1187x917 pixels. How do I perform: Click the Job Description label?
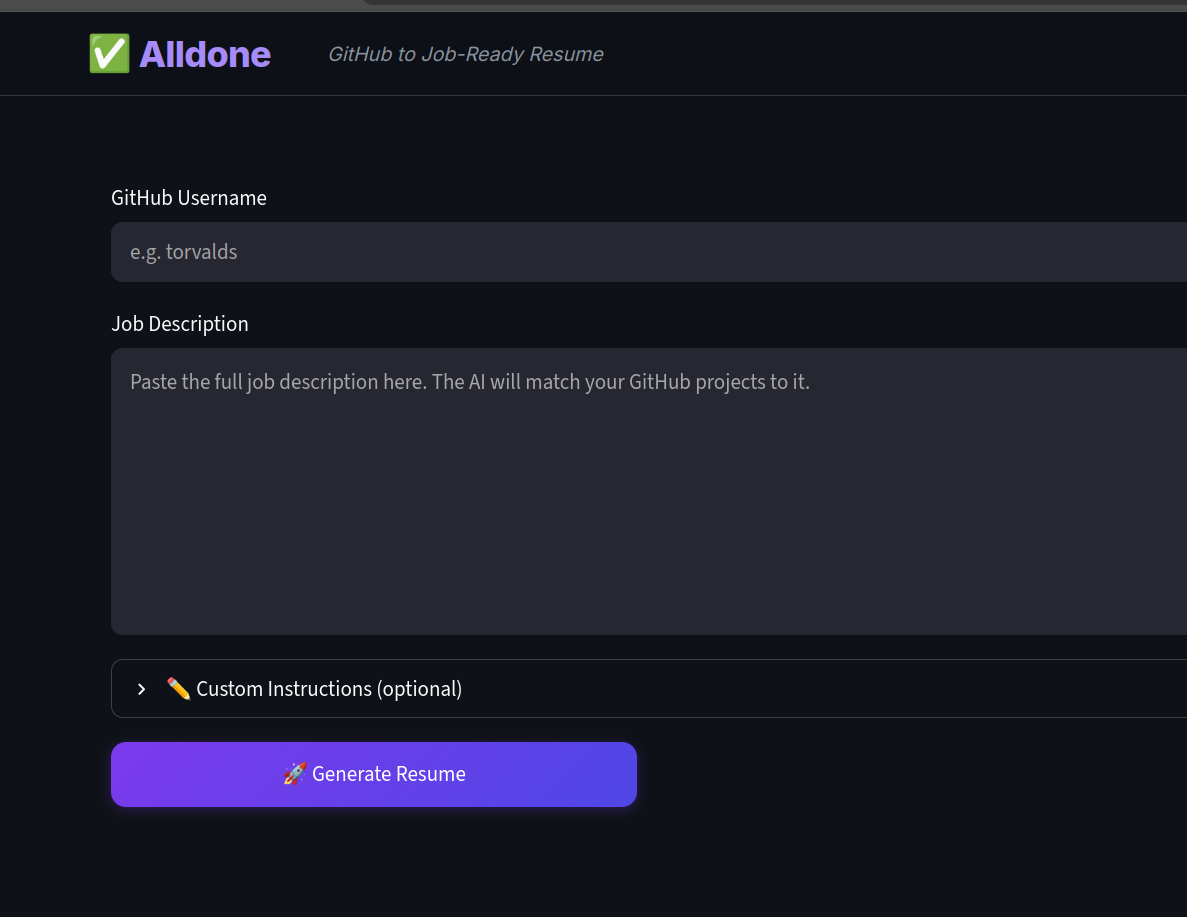(x=179, y=324)
